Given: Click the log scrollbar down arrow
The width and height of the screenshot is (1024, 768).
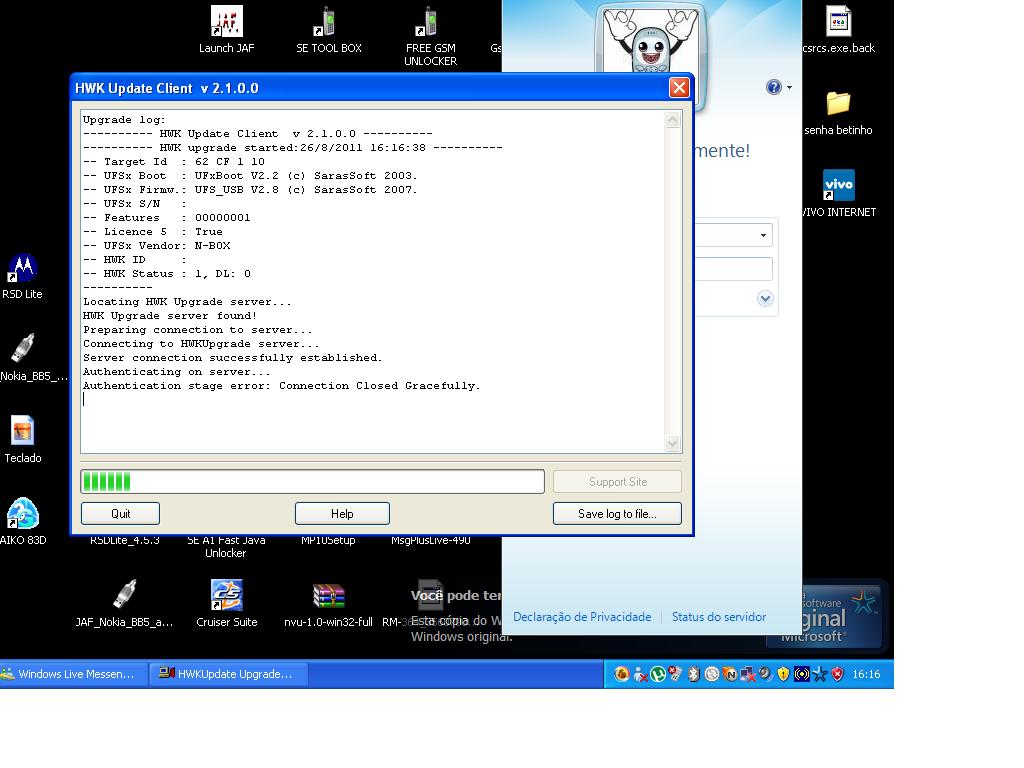Looking at the screenshot, I should pyautogui.click(x=673, y=443).
